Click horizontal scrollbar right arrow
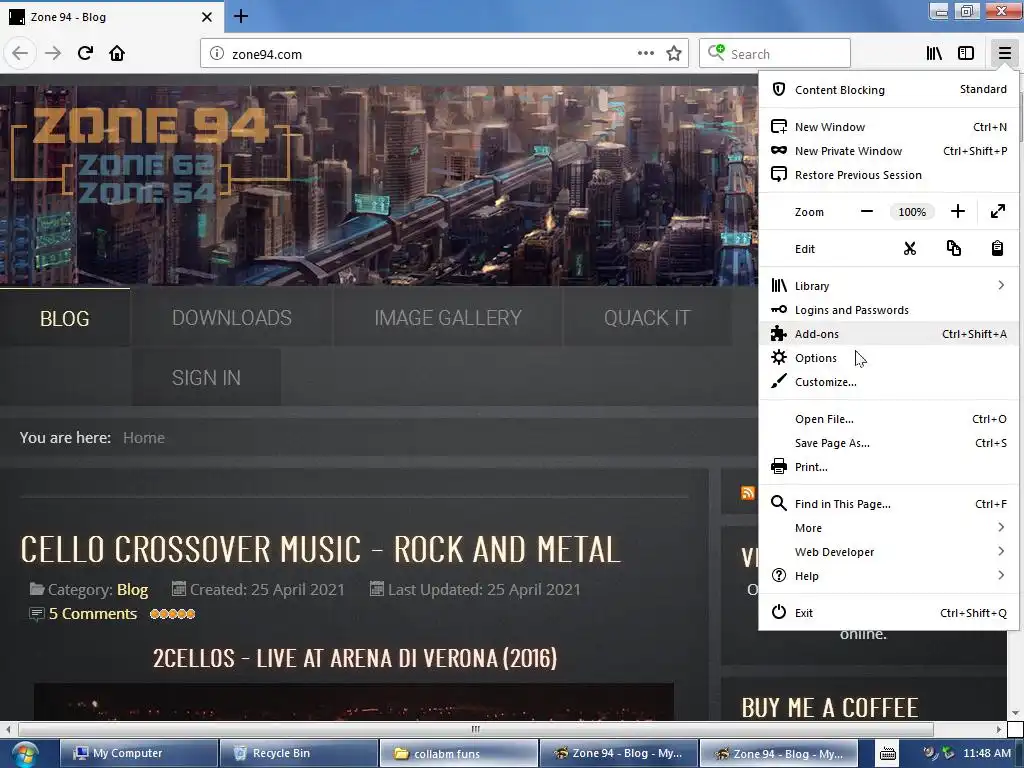The height and width of the screenshot is (768, 1024). point(999,729)
